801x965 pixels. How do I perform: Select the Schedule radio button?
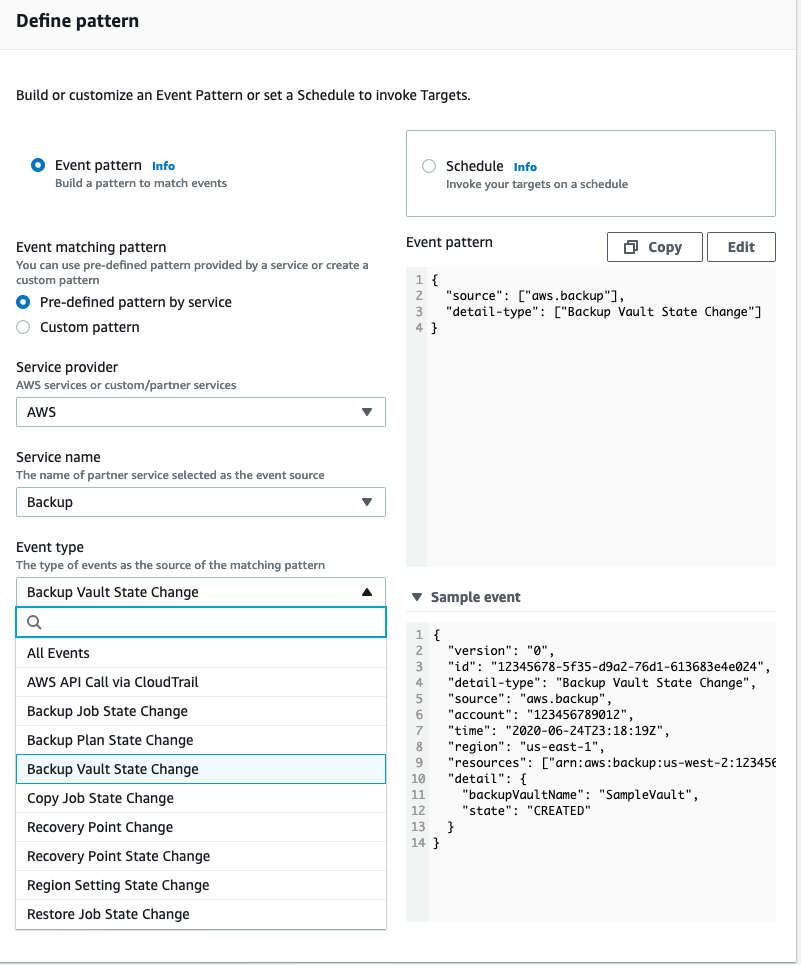(429, 166)
